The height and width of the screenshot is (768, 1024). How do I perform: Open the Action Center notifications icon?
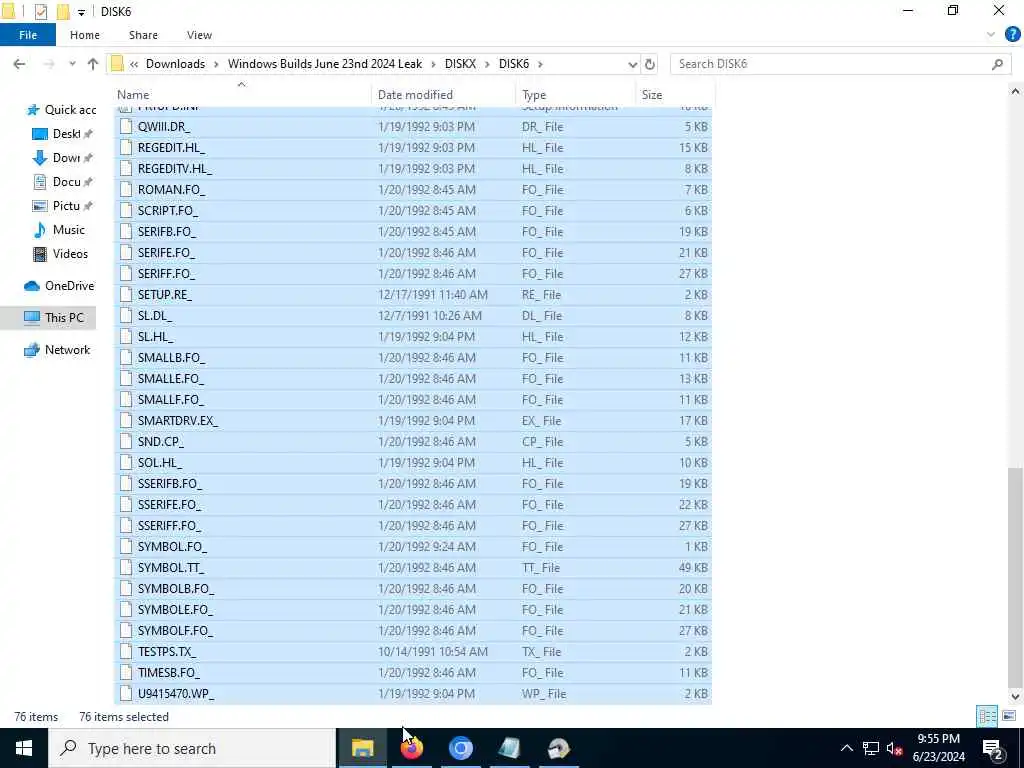(x=992, y=748)
